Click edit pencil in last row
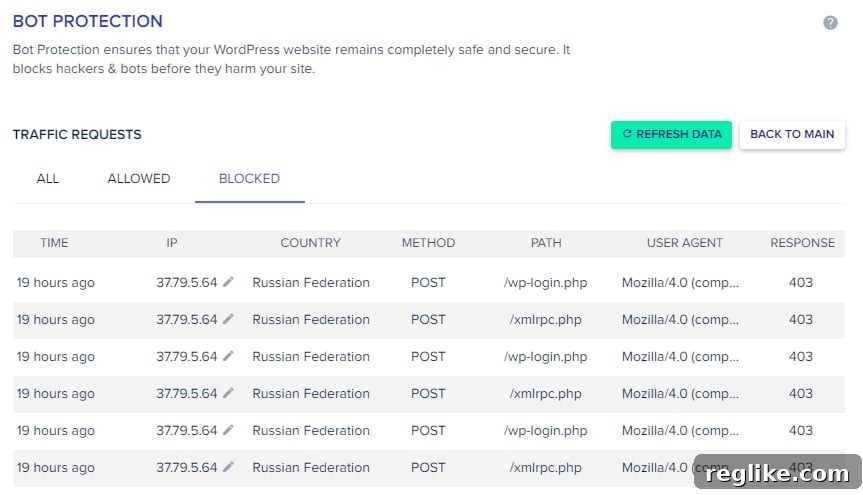 [x=228, y=466]
